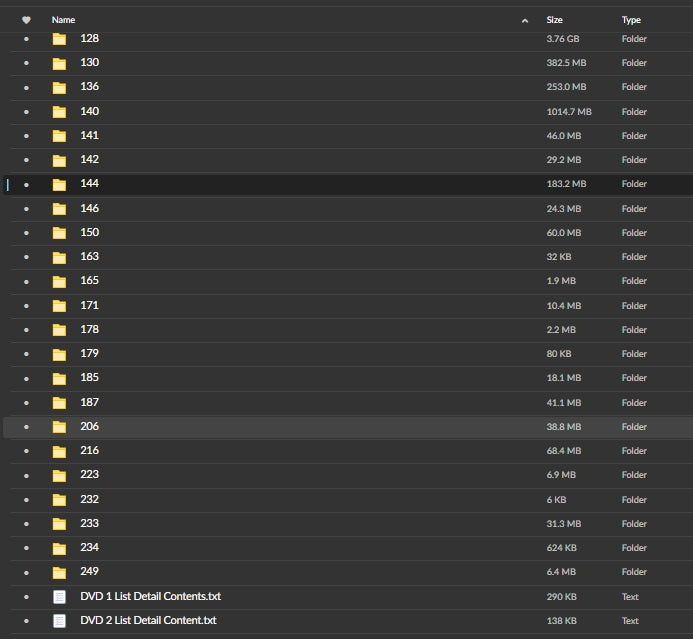The width and height of the screenshot is (693, 639).
Task: Click the folder icon beside 206
Action: click(x=59, y=427)
